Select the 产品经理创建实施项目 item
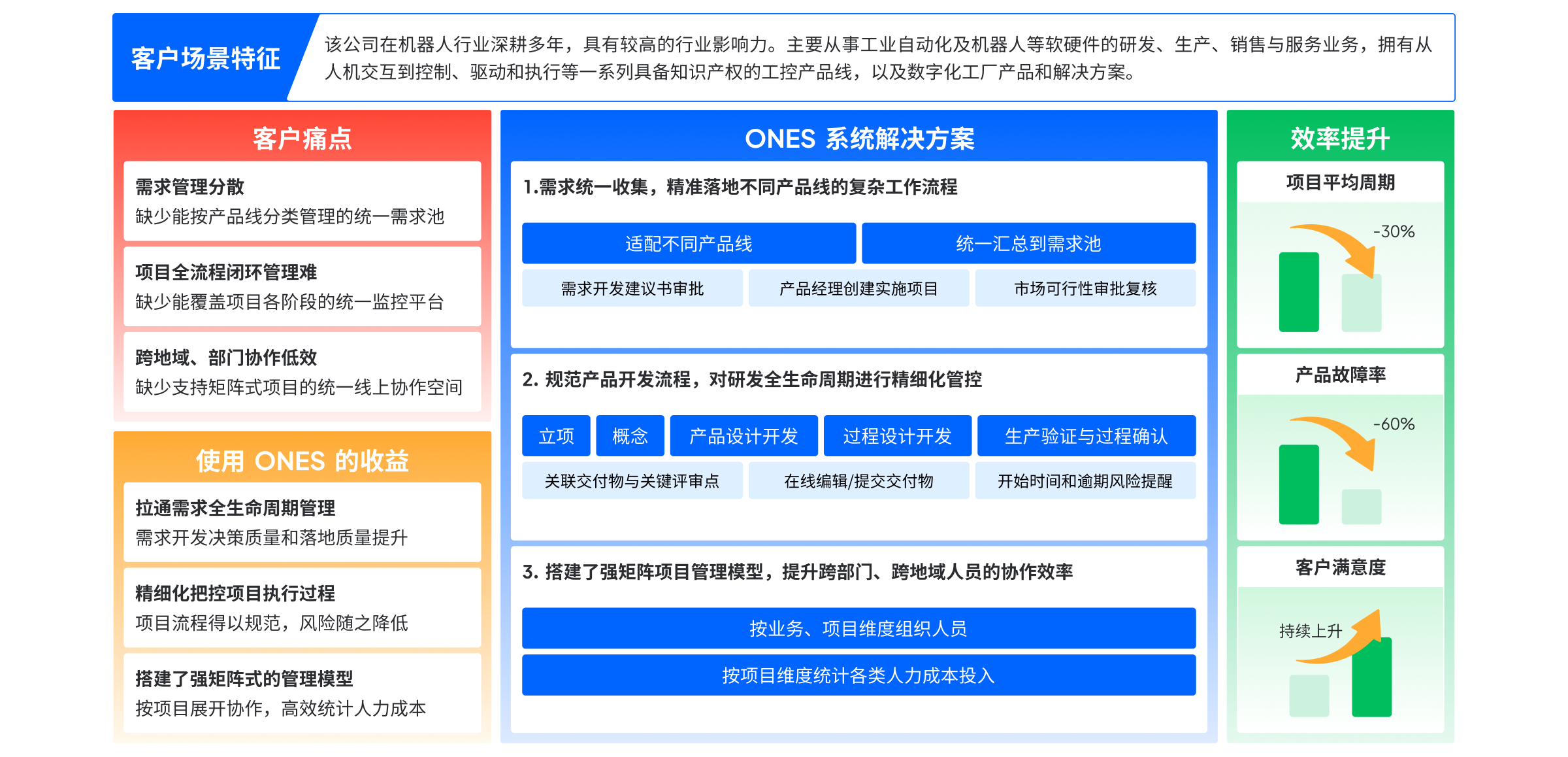Screen dimensions: 1568x757 (x=859, y=288)
